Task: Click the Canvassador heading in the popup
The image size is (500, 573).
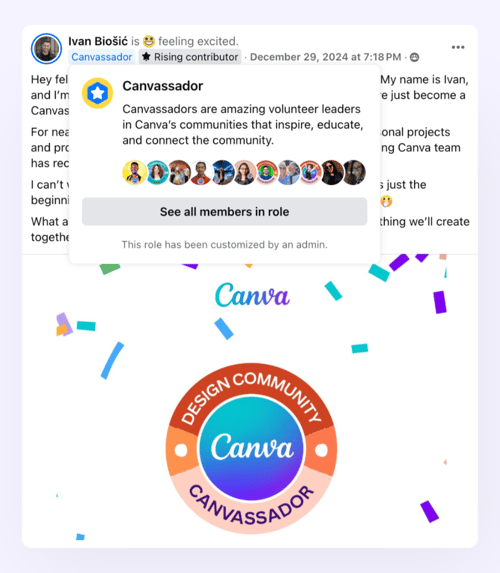Action: (x=163, y=86)
